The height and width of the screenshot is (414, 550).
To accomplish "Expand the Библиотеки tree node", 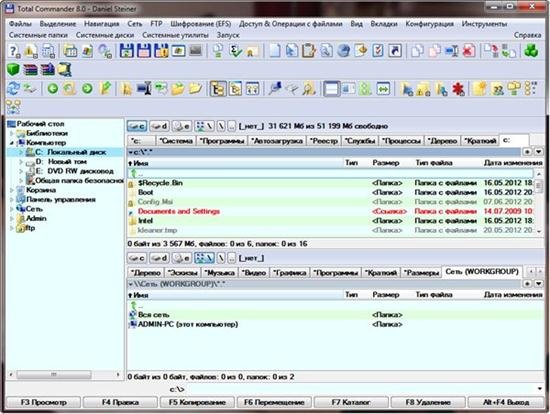I will [12, 133].
